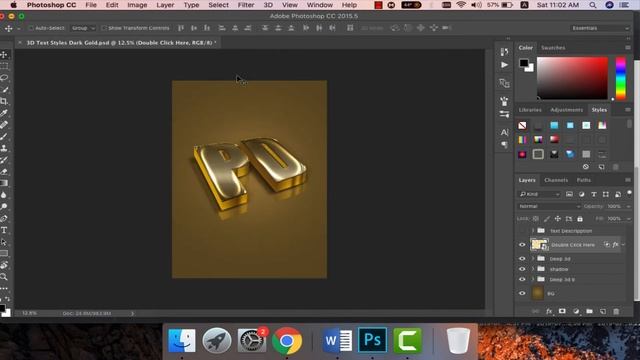Screen dimensions: 640x360
Task: Select the Rectangular Marquee tool
Action: pos(4,66)
